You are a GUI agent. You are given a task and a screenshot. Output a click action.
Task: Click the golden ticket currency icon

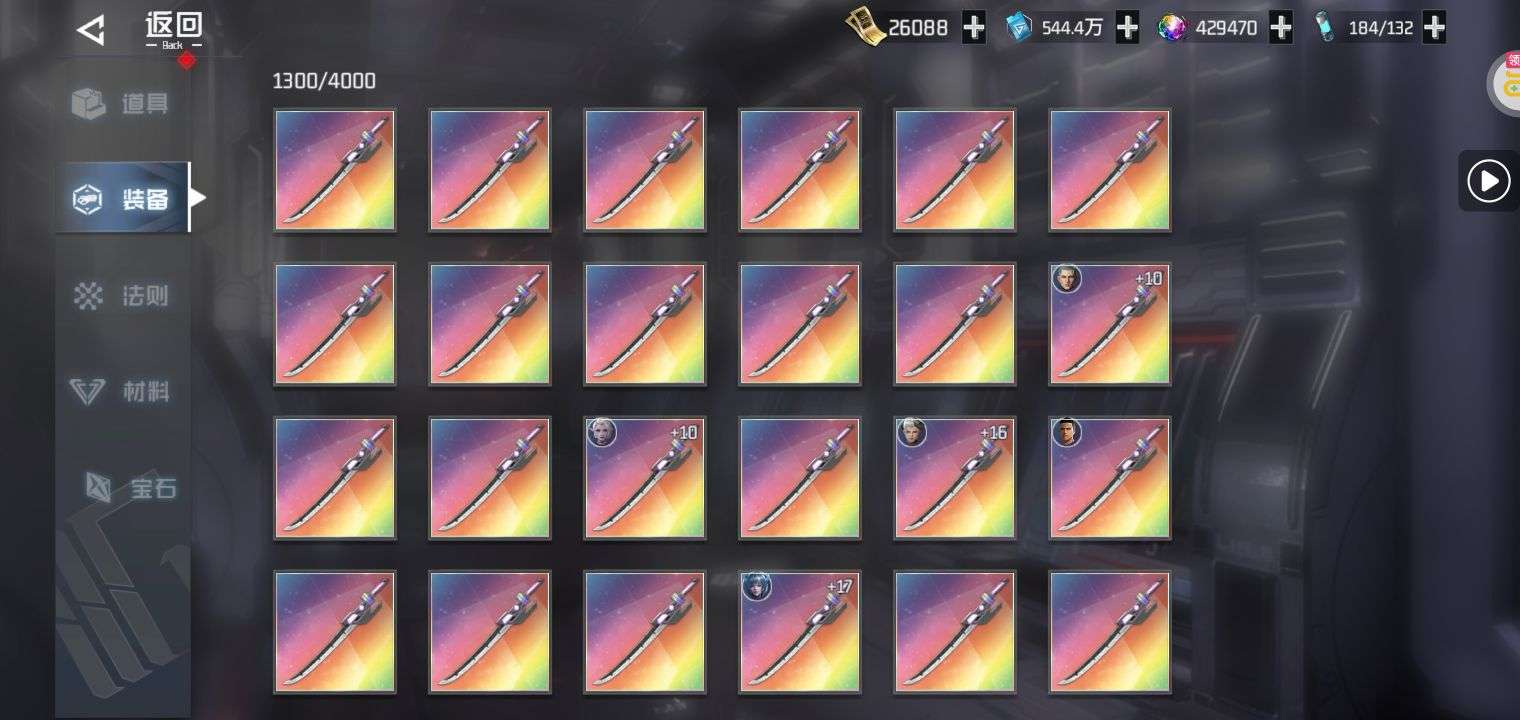[864, 28]
